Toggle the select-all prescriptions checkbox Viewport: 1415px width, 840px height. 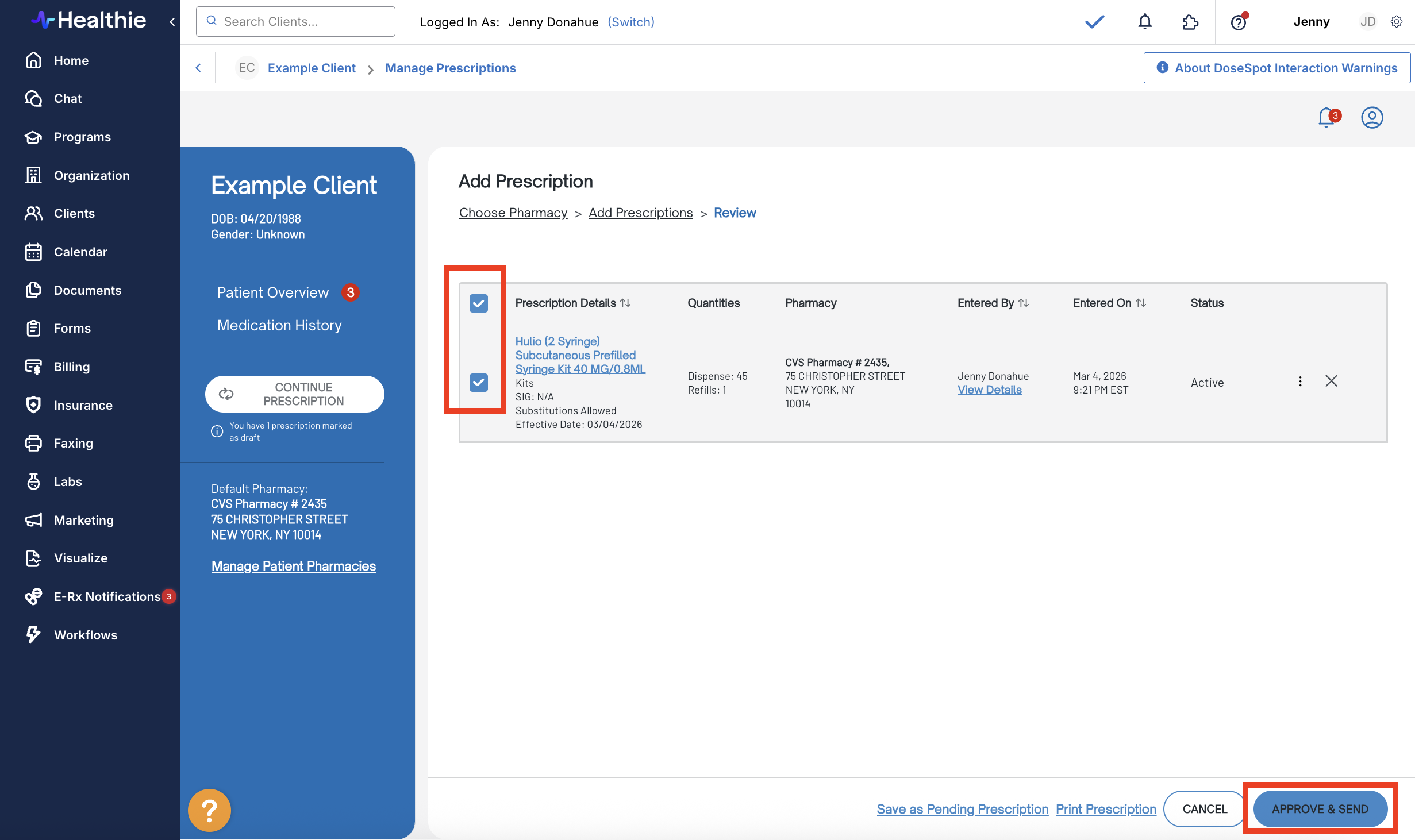coord(478,303)
